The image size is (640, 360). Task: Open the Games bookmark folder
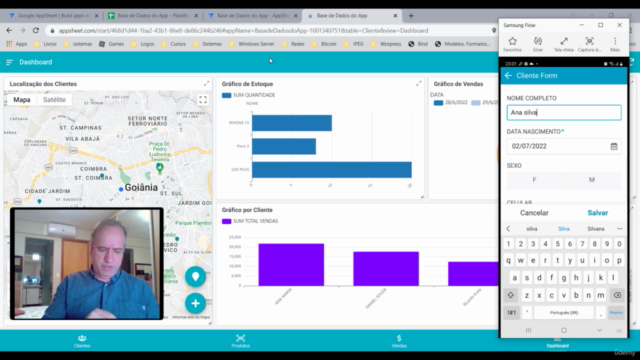112,44
